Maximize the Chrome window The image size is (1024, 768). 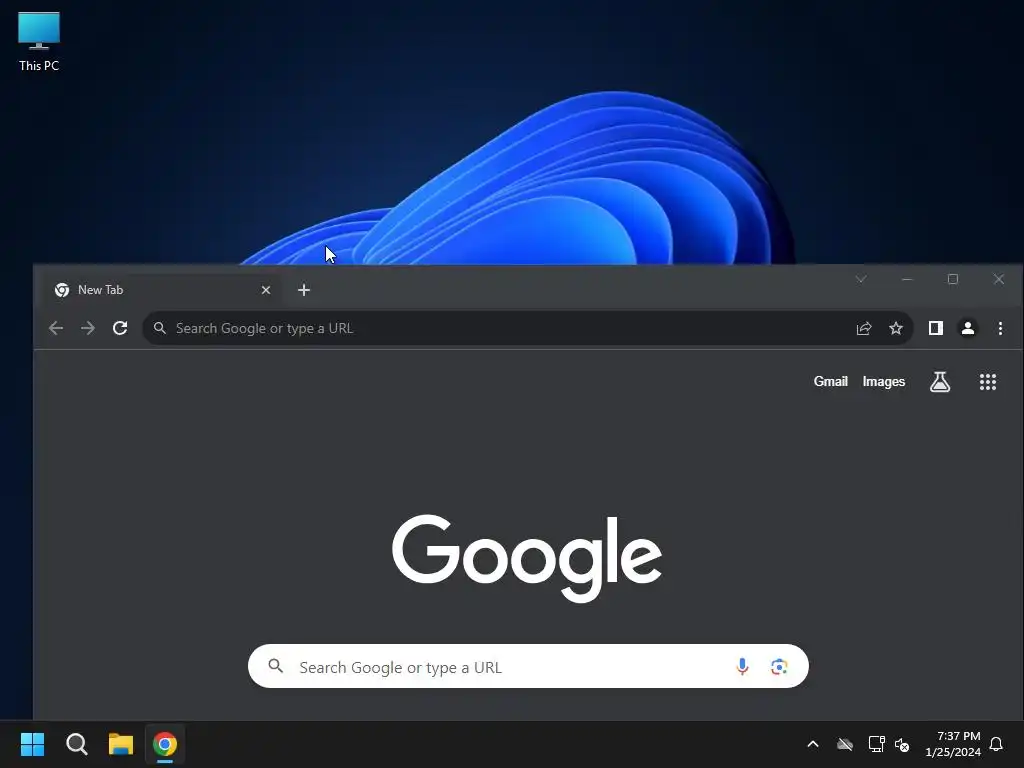[x=953, y=279]
